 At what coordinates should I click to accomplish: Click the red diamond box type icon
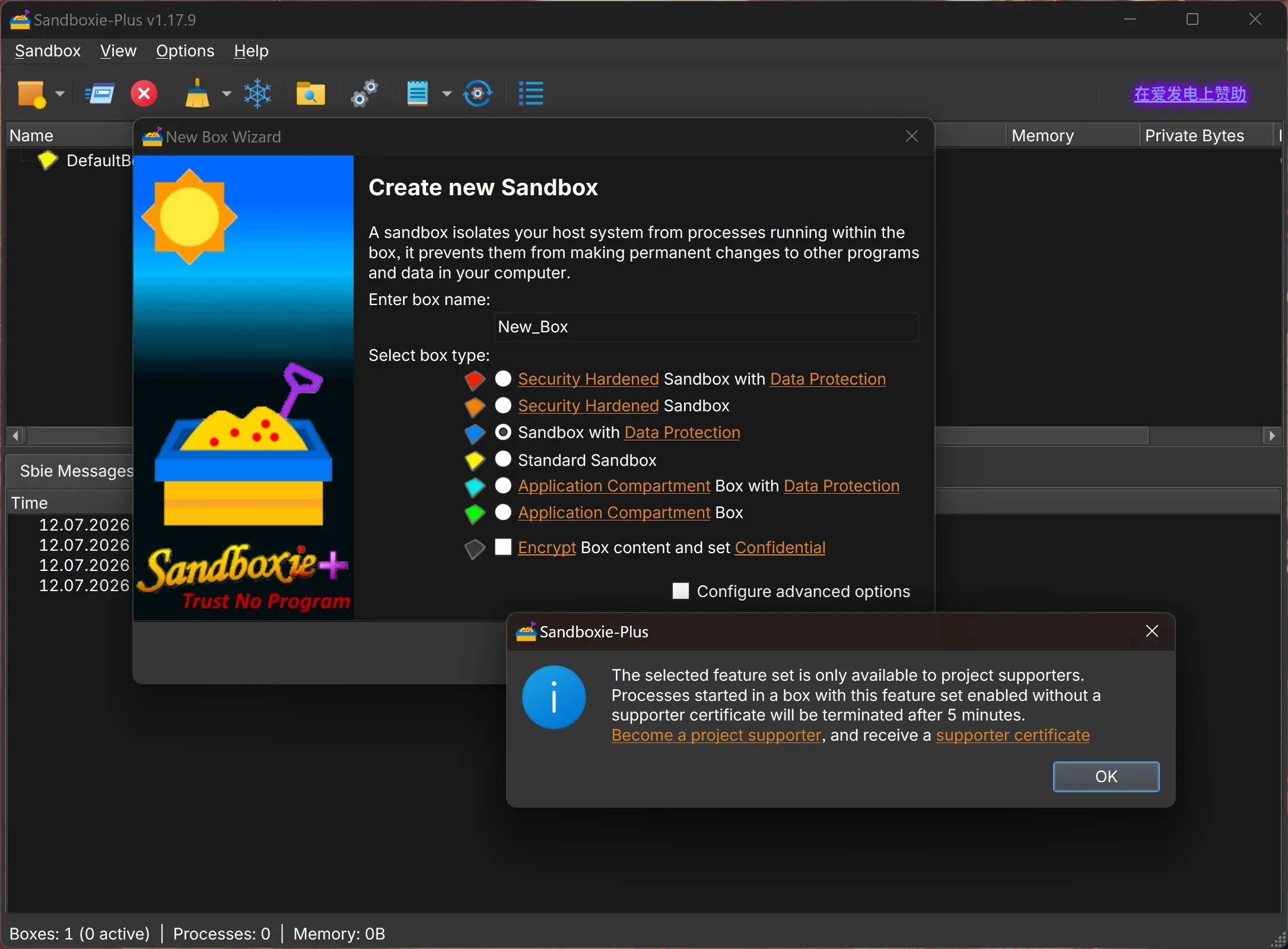pos(475,380)
